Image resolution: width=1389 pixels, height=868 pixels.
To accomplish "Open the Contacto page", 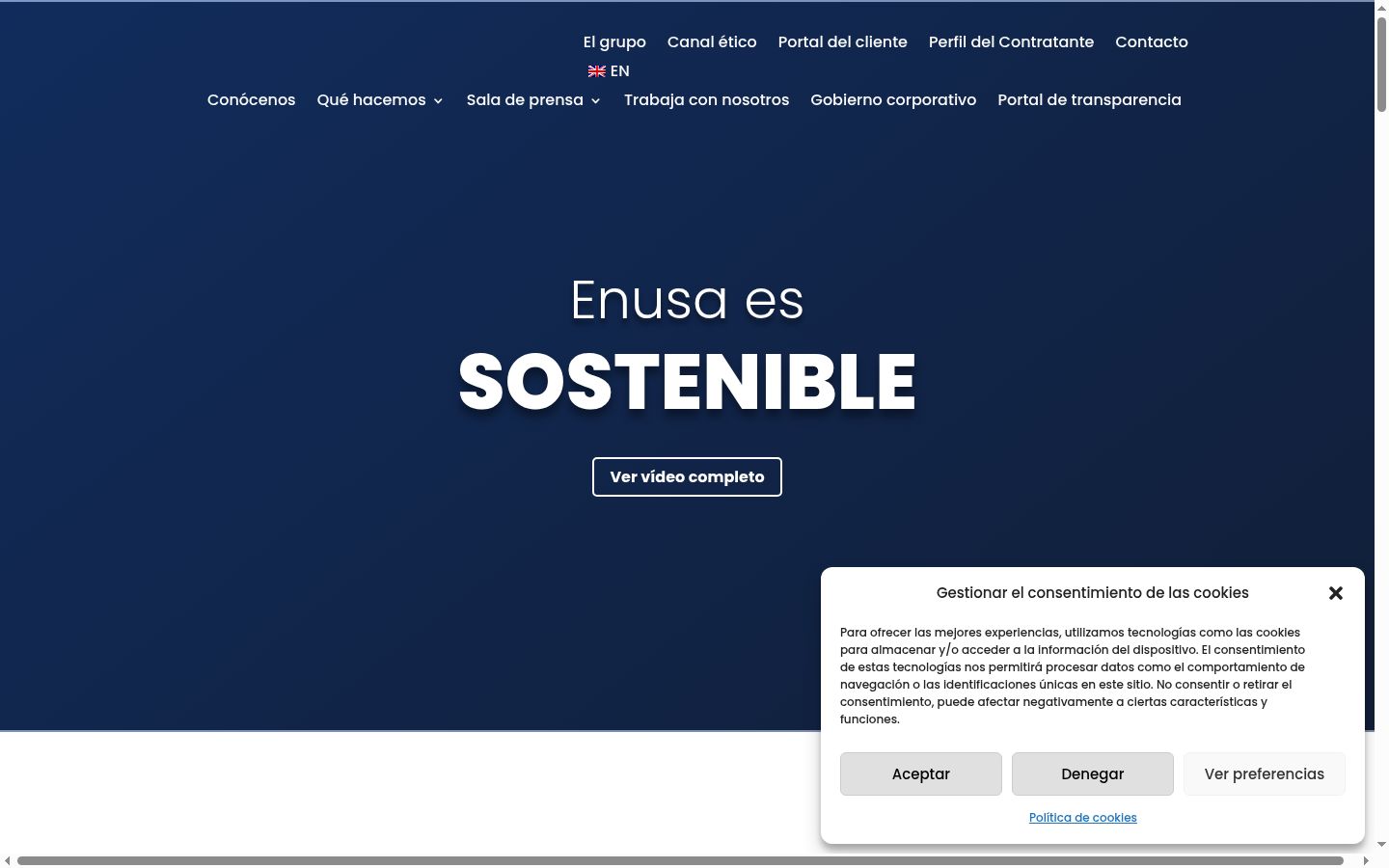I will pyautogui.click(x=1152, y=42).
